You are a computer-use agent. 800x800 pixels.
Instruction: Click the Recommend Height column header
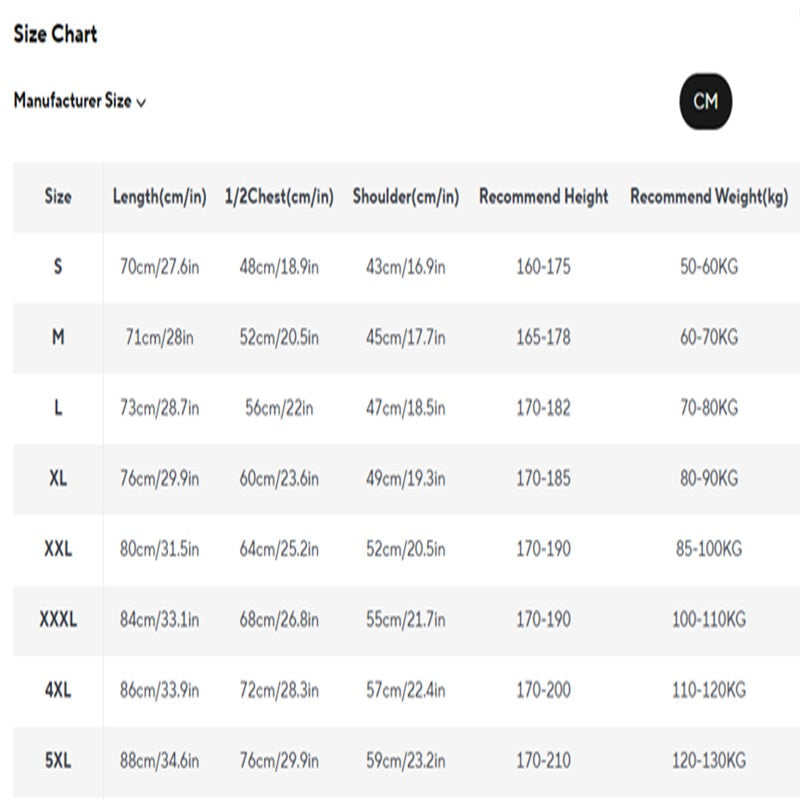pos(543,197)
